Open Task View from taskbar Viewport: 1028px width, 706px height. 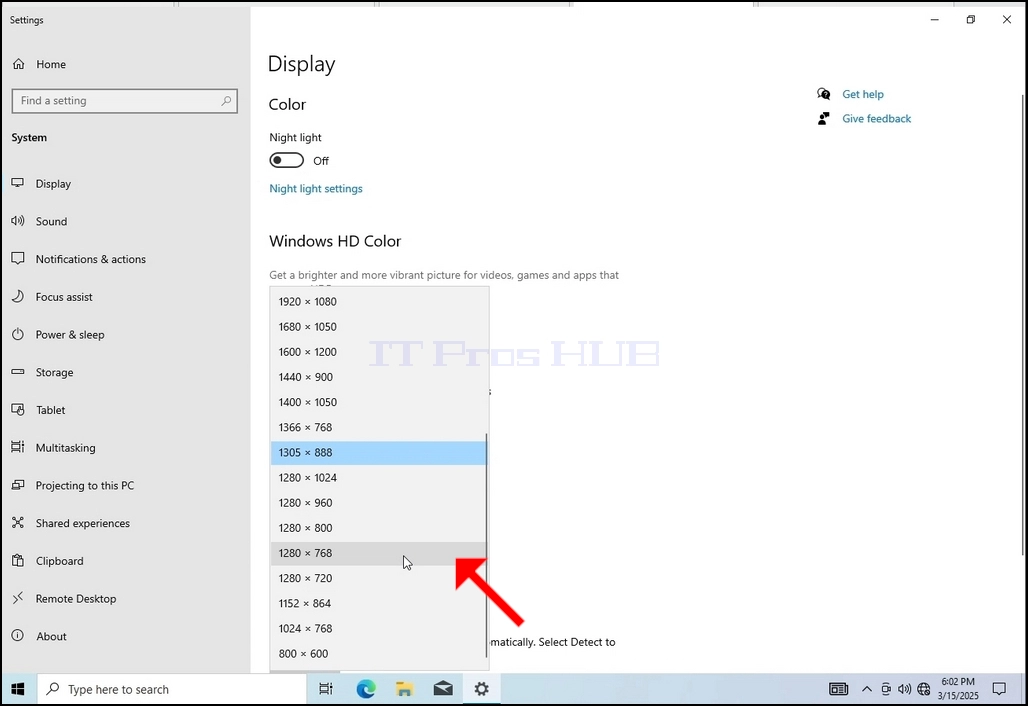tap(326, 689)
